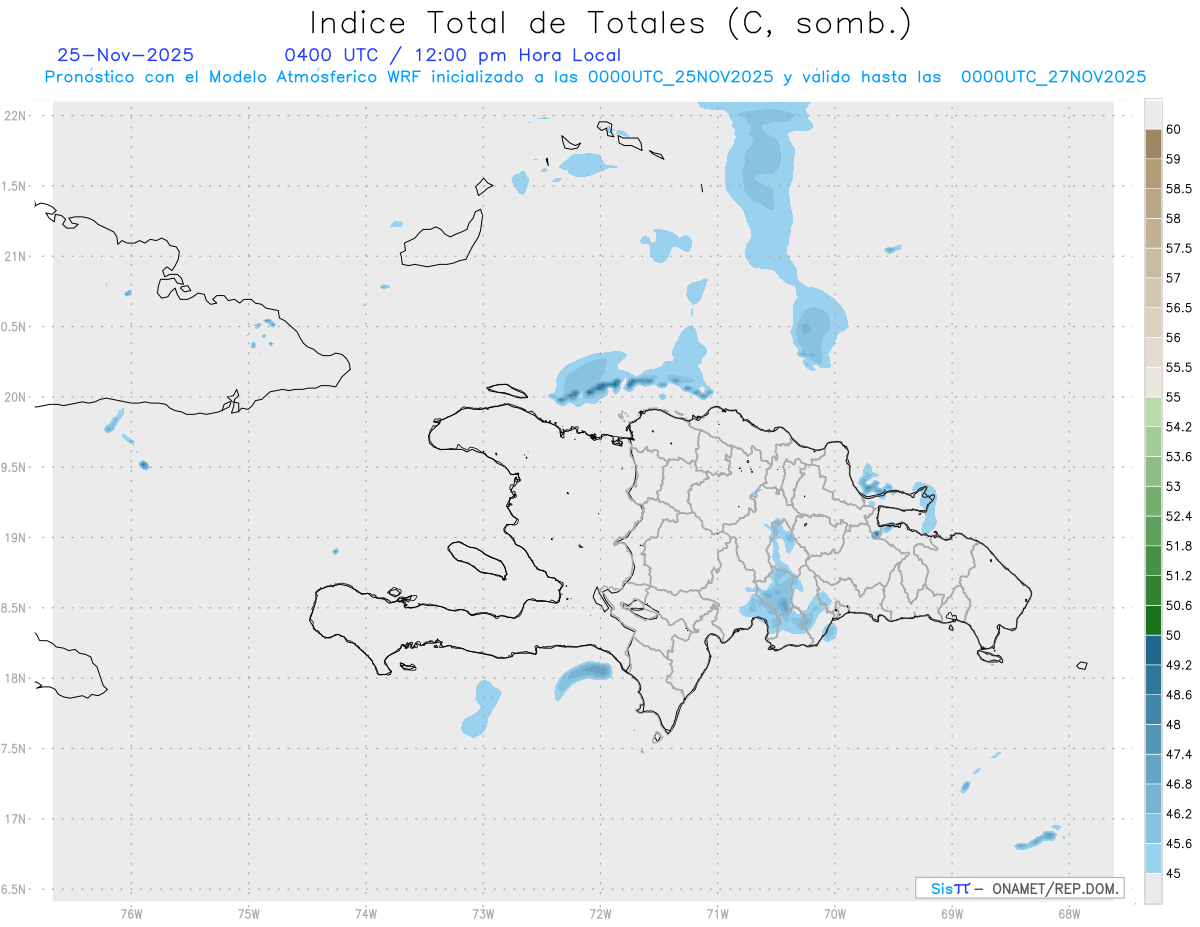Screen dimensions: 1200x927
Task: Click the "76W" longitude axis label
Action: tap(131, 913)
